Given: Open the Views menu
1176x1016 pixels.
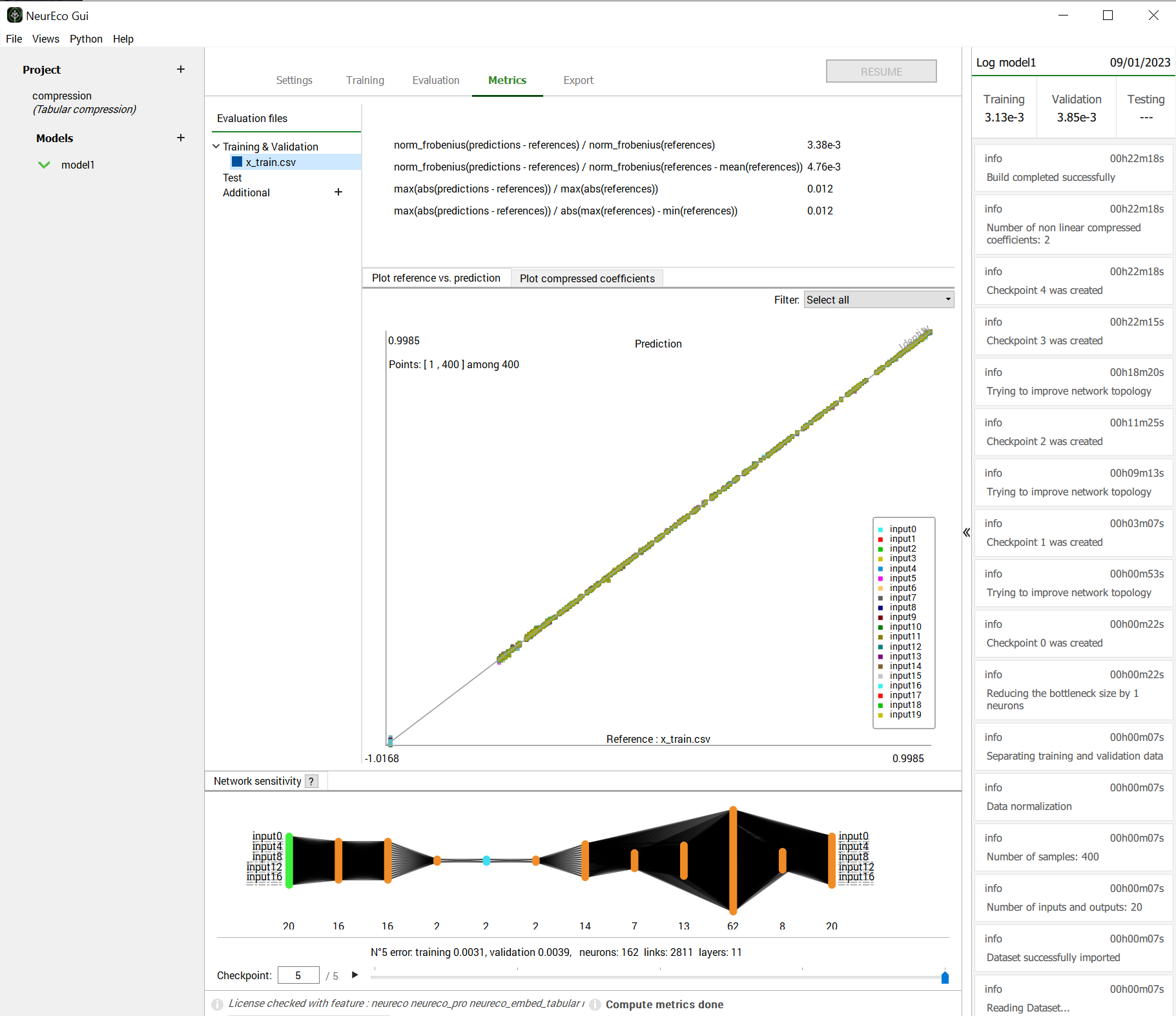Looking at the screenshot, I should coord(46,39).
